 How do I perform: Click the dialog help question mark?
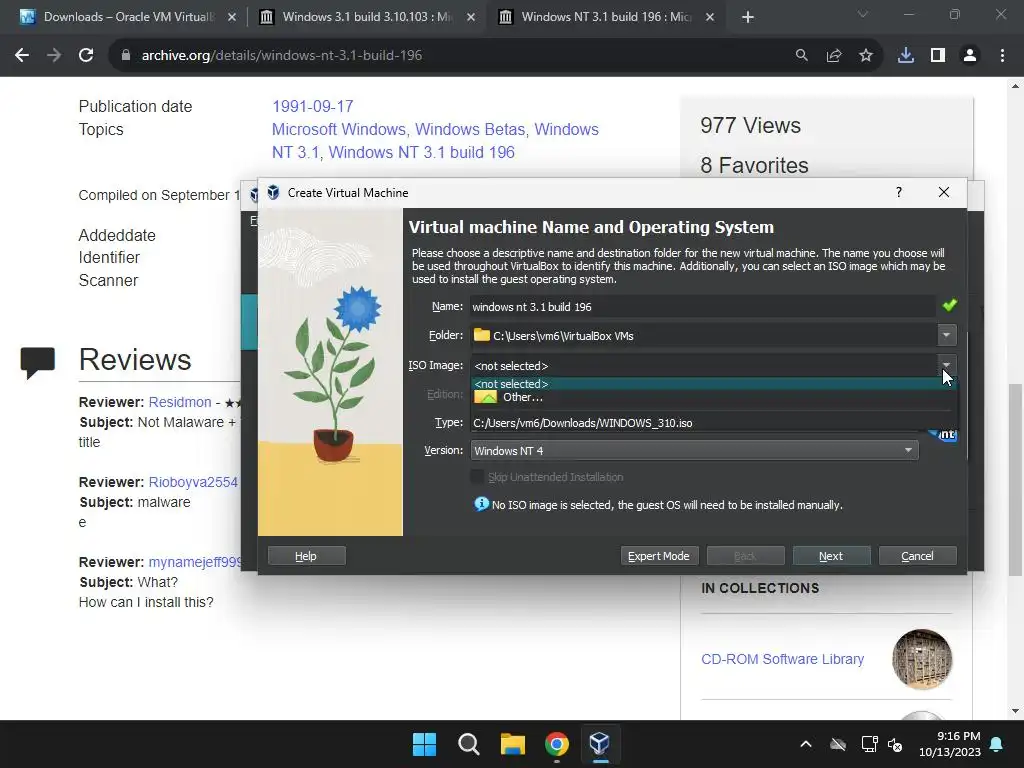pos(899,192)
